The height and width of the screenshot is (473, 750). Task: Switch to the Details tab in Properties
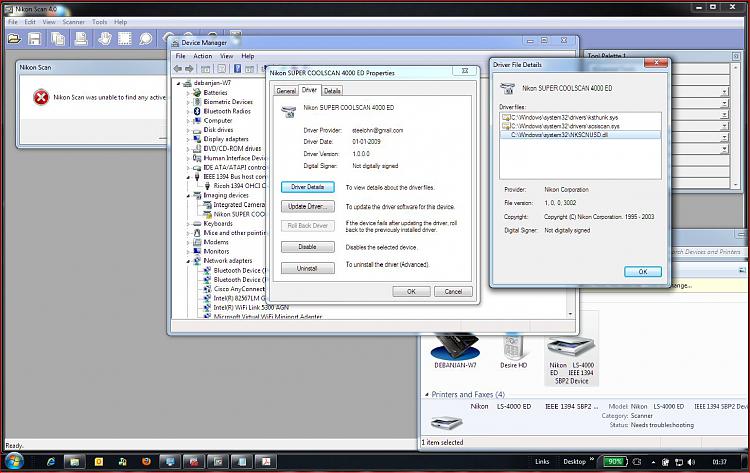[x=332, y=91]
